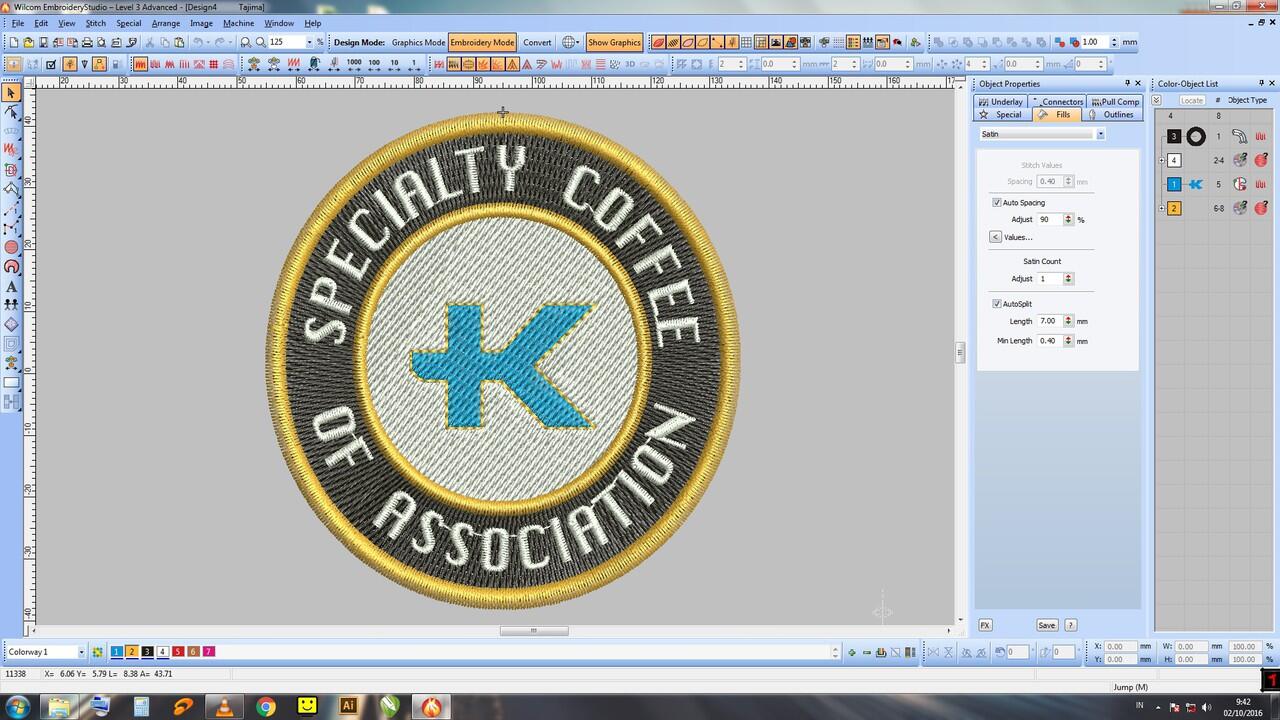Open Google Chrome from the taskbar
This screenshot has height=720, width=1280.
(265, 706)
